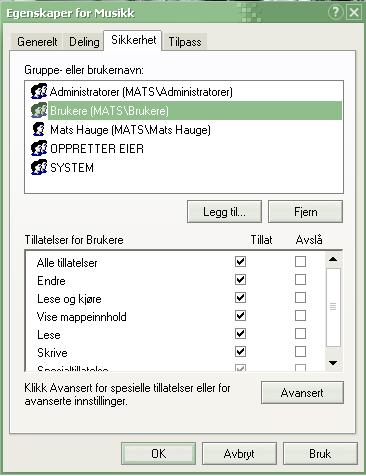Screen dimensions: 366x476
Task: Click the Fjern button
Action: point(305,212)
